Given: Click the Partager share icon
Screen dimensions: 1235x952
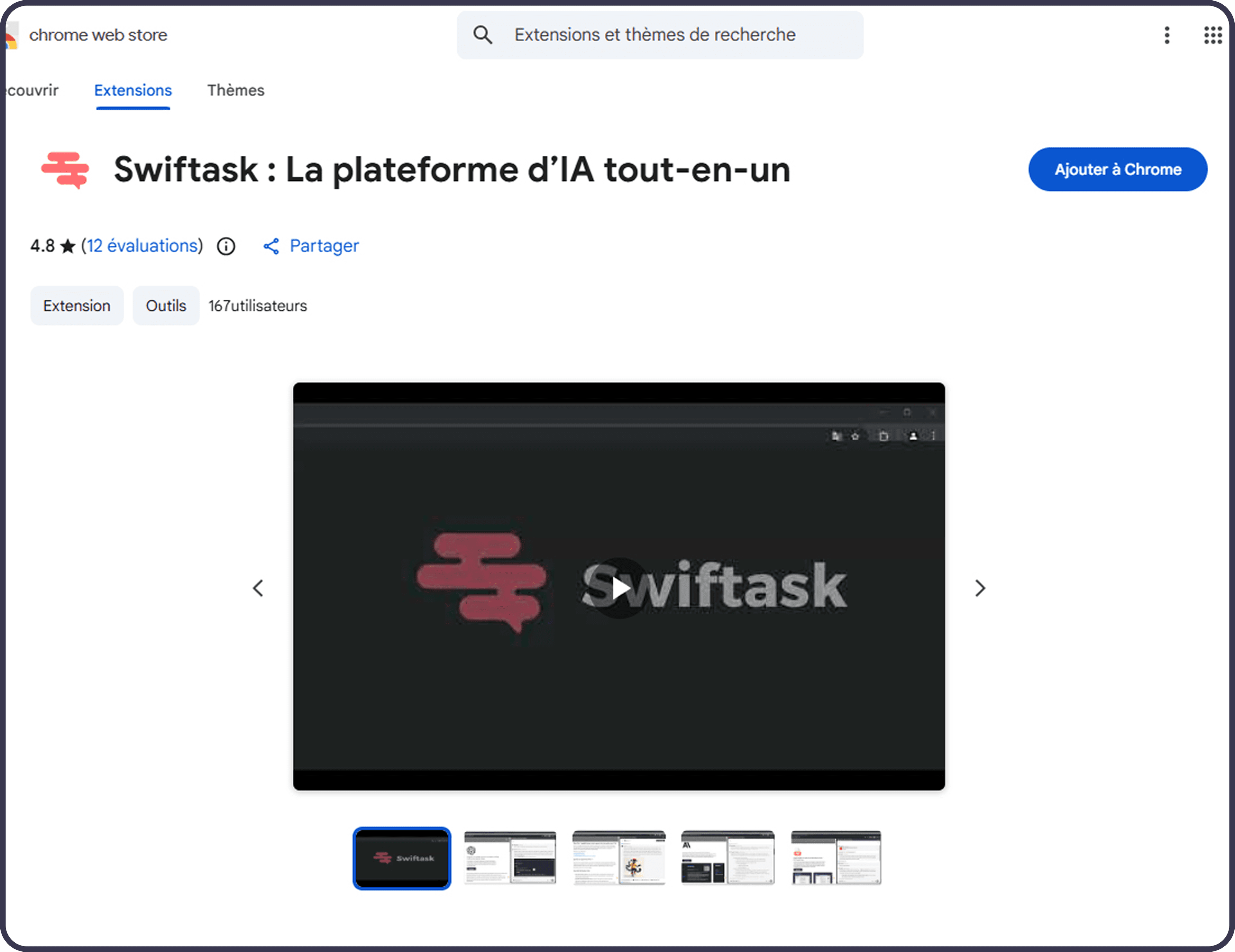Looking at the screenshot, I should pyautogui.click(x=271, y=246).
